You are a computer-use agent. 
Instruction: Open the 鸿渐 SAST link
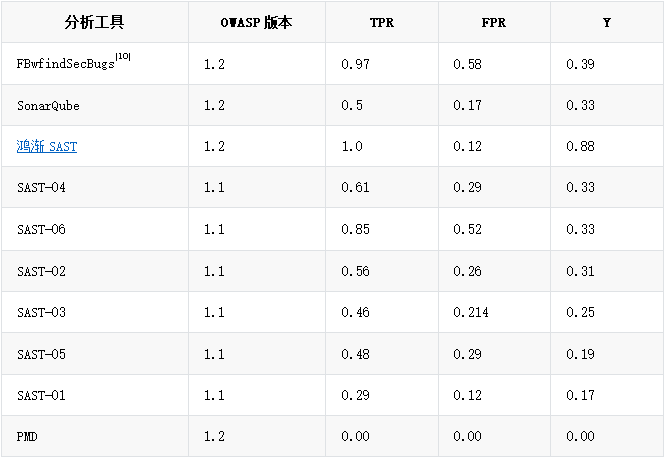point(47,146)
